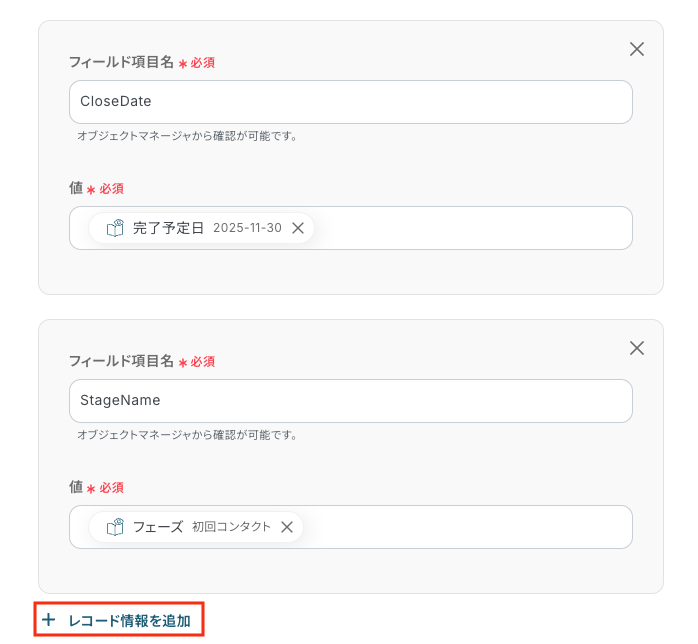Click empty area of 完了予定日 value field
The width and height of the screenshot is (698, 644).
tap(472, 228)
